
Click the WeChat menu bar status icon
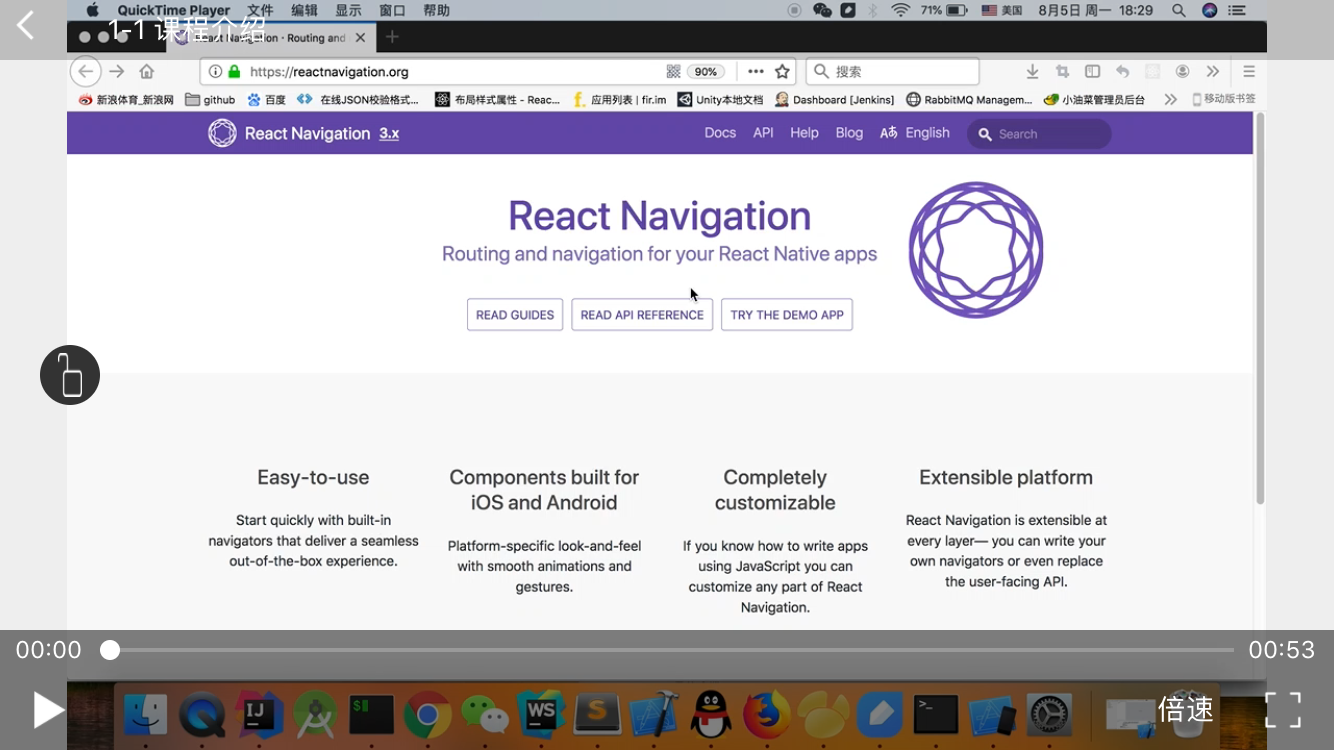click(822, 10)
